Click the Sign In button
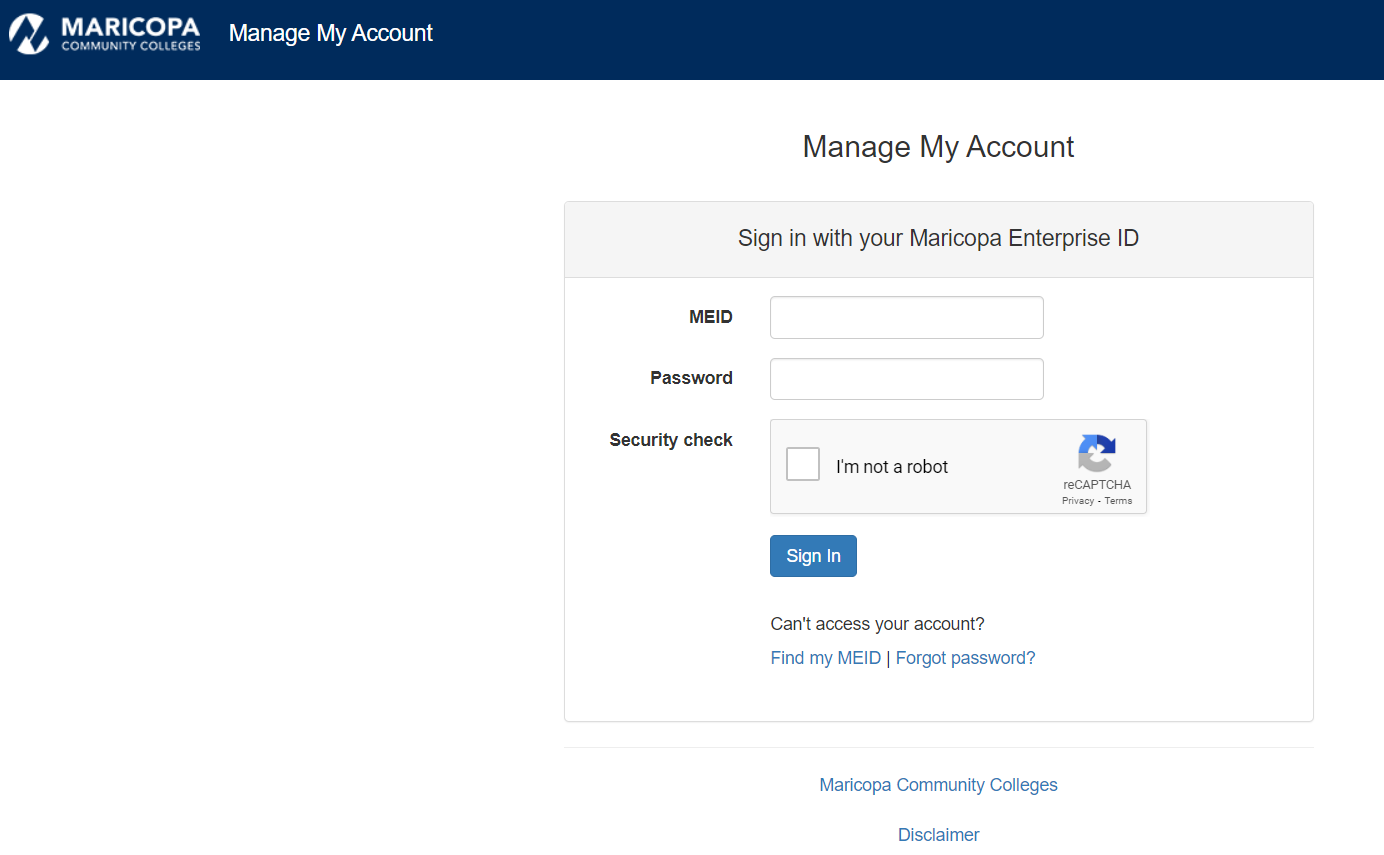This screenshot has width=1384, height=855. [813, 556]
